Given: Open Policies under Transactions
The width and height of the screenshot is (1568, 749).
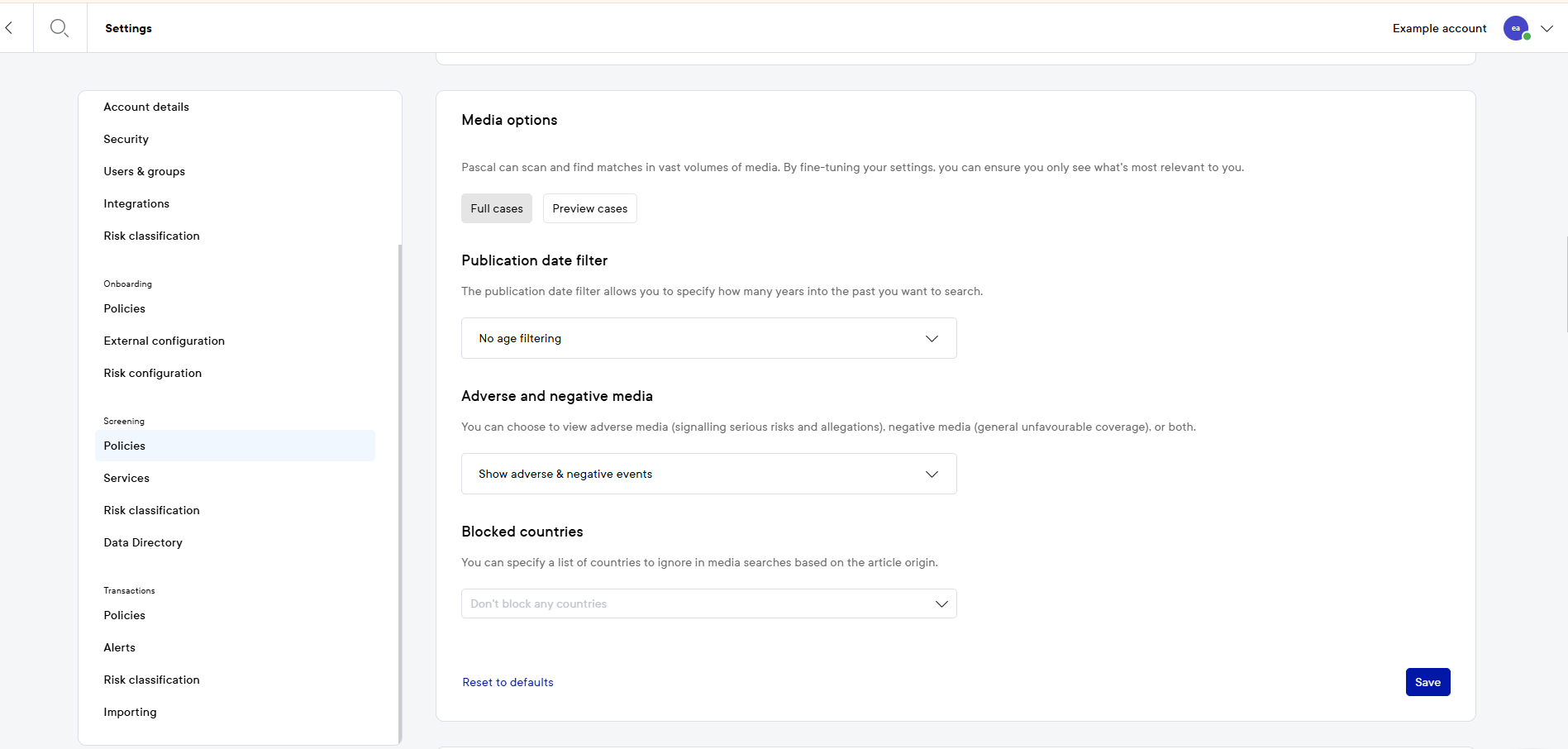Looking at the screenshot, I should coord(125,615).
